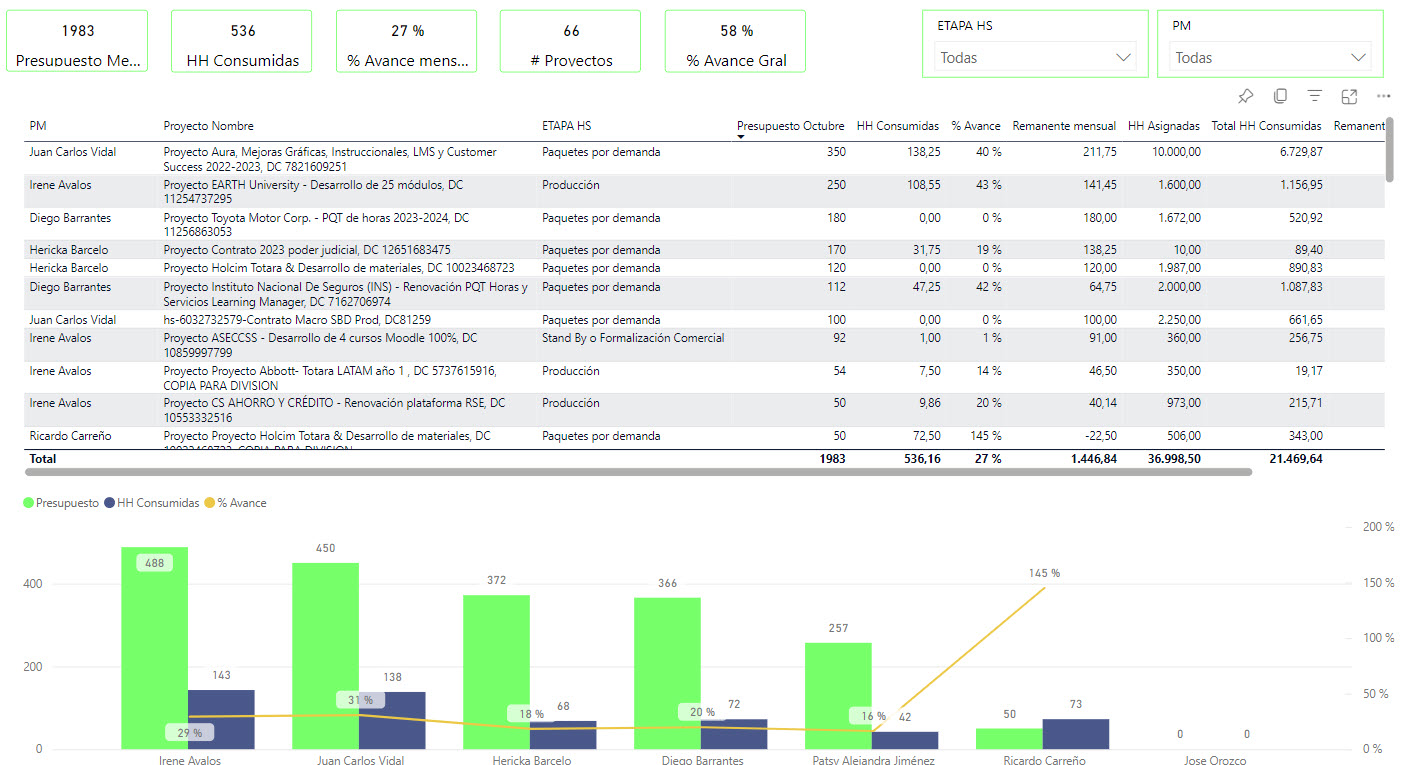Expand the PM slicer dropdown
The image size is (1402, 765).
(1357, 58)
